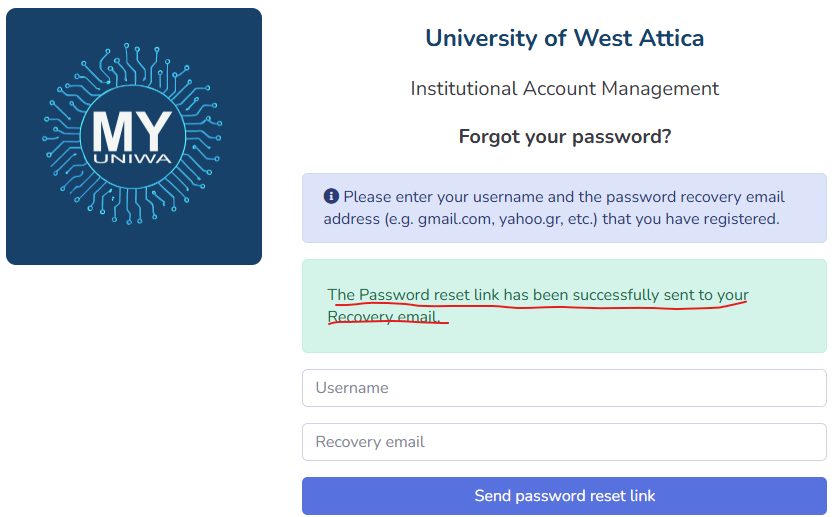
Task: Click the "Forgot your password?" heading
Action: pos(564,137)
